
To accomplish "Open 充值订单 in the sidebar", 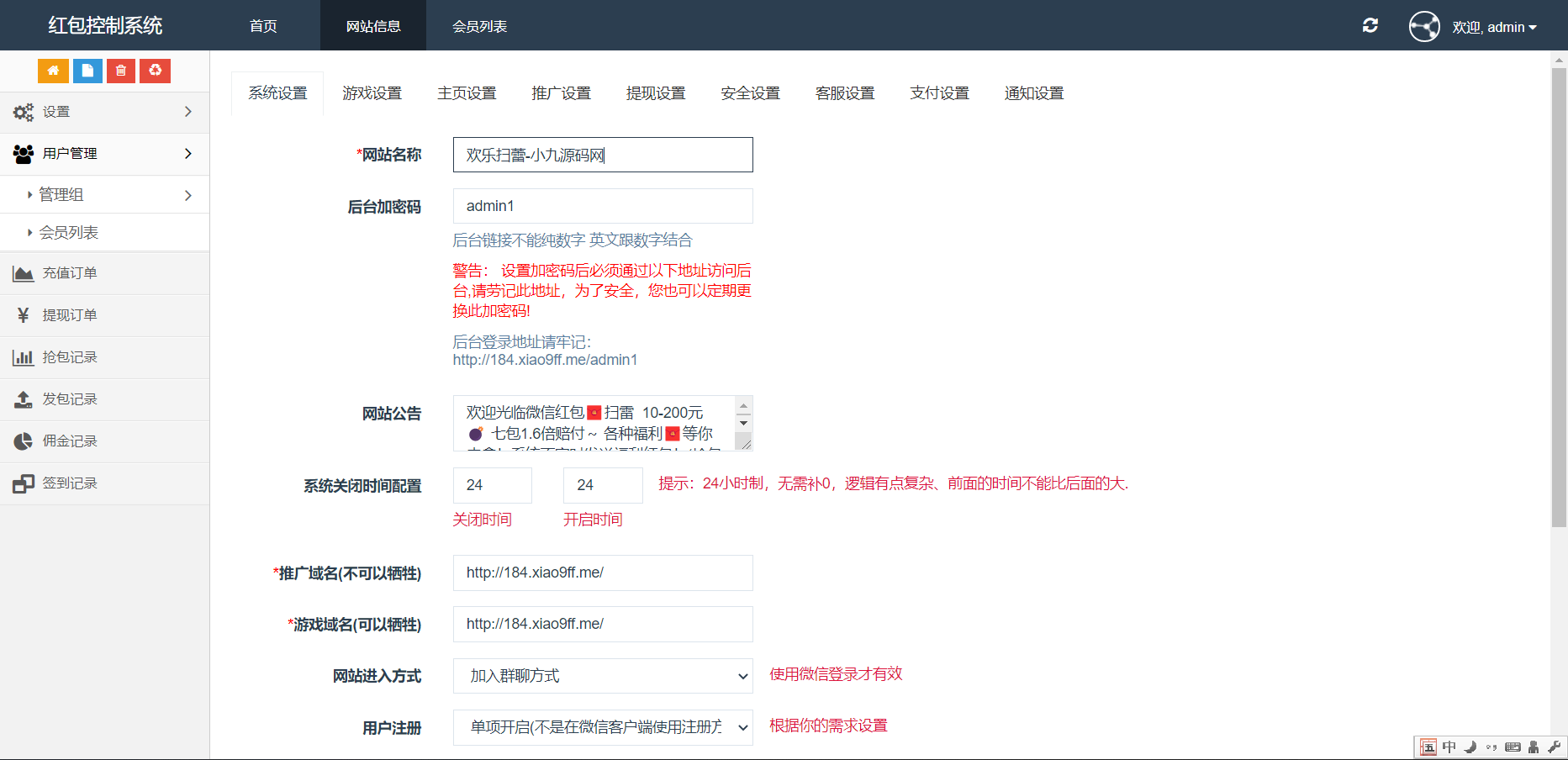I will point(104,273).
